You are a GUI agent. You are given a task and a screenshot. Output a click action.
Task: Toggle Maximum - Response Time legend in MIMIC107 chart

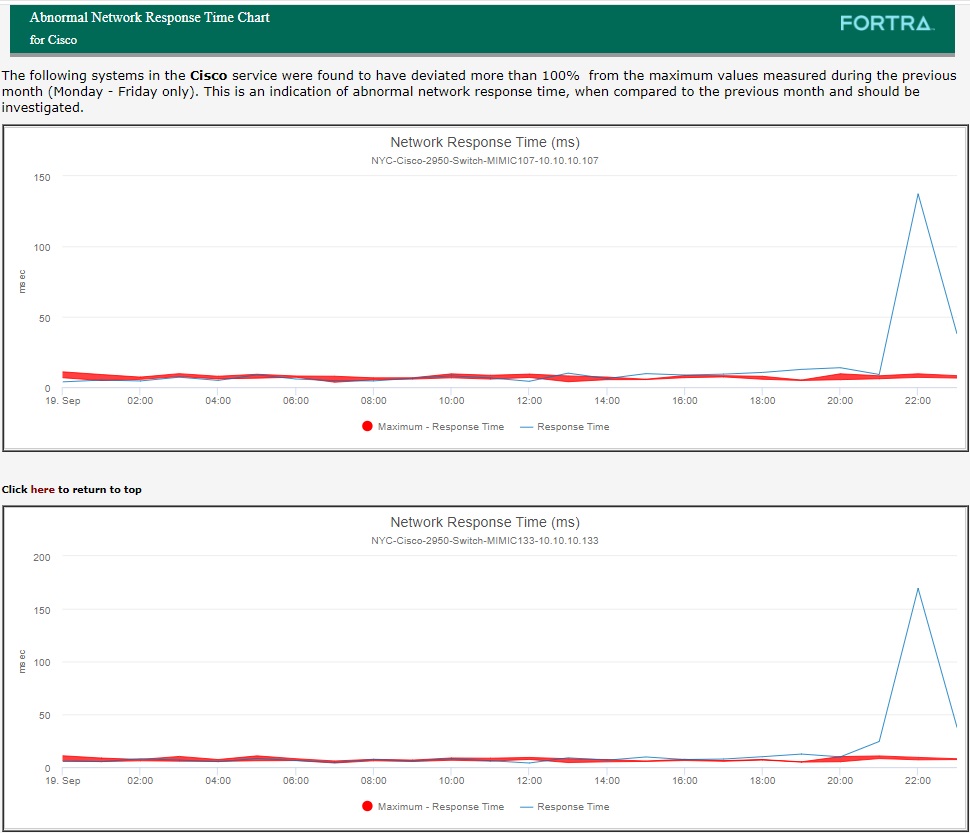[433, 427]
